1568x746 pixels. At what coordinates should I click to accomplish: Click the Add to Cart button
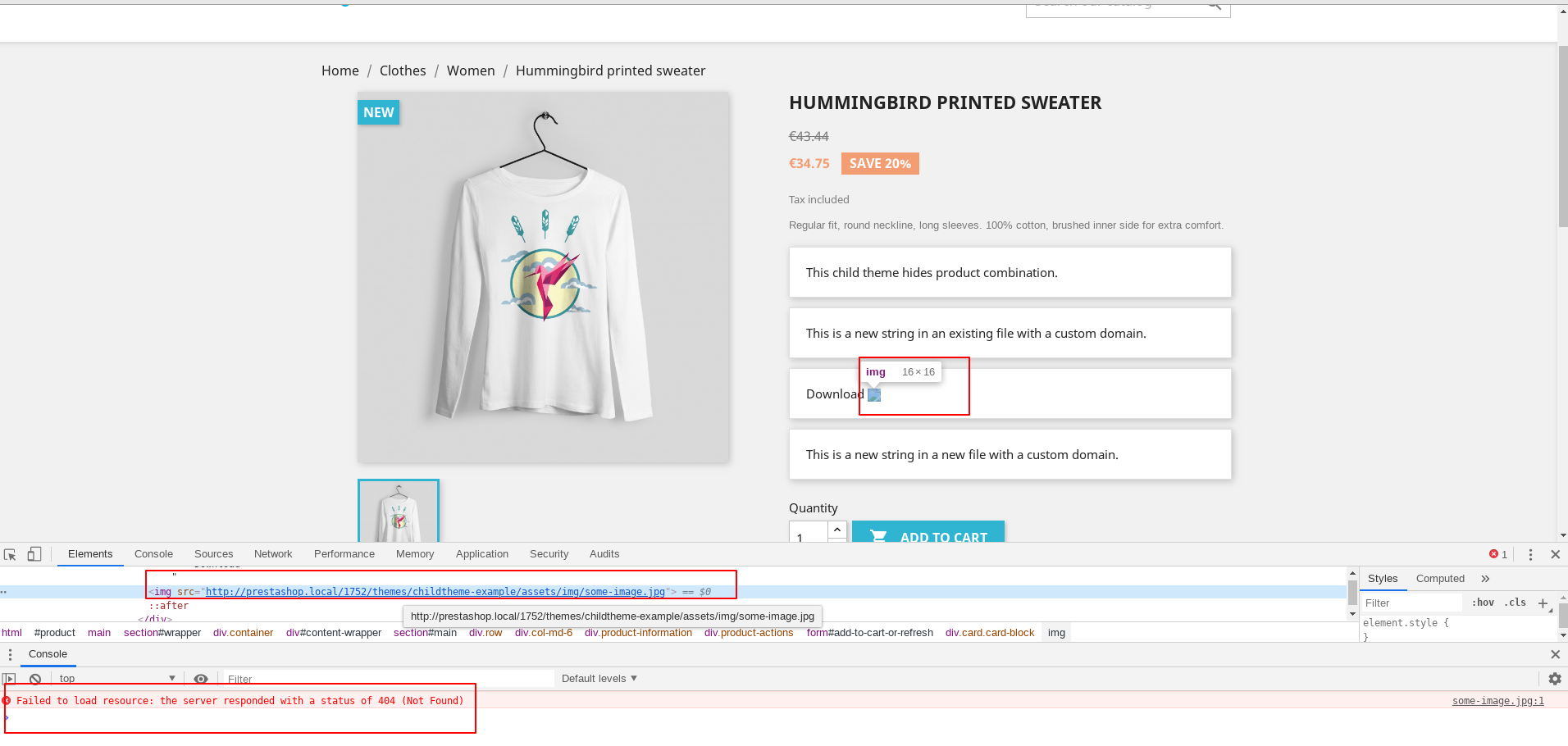(928, 531)
